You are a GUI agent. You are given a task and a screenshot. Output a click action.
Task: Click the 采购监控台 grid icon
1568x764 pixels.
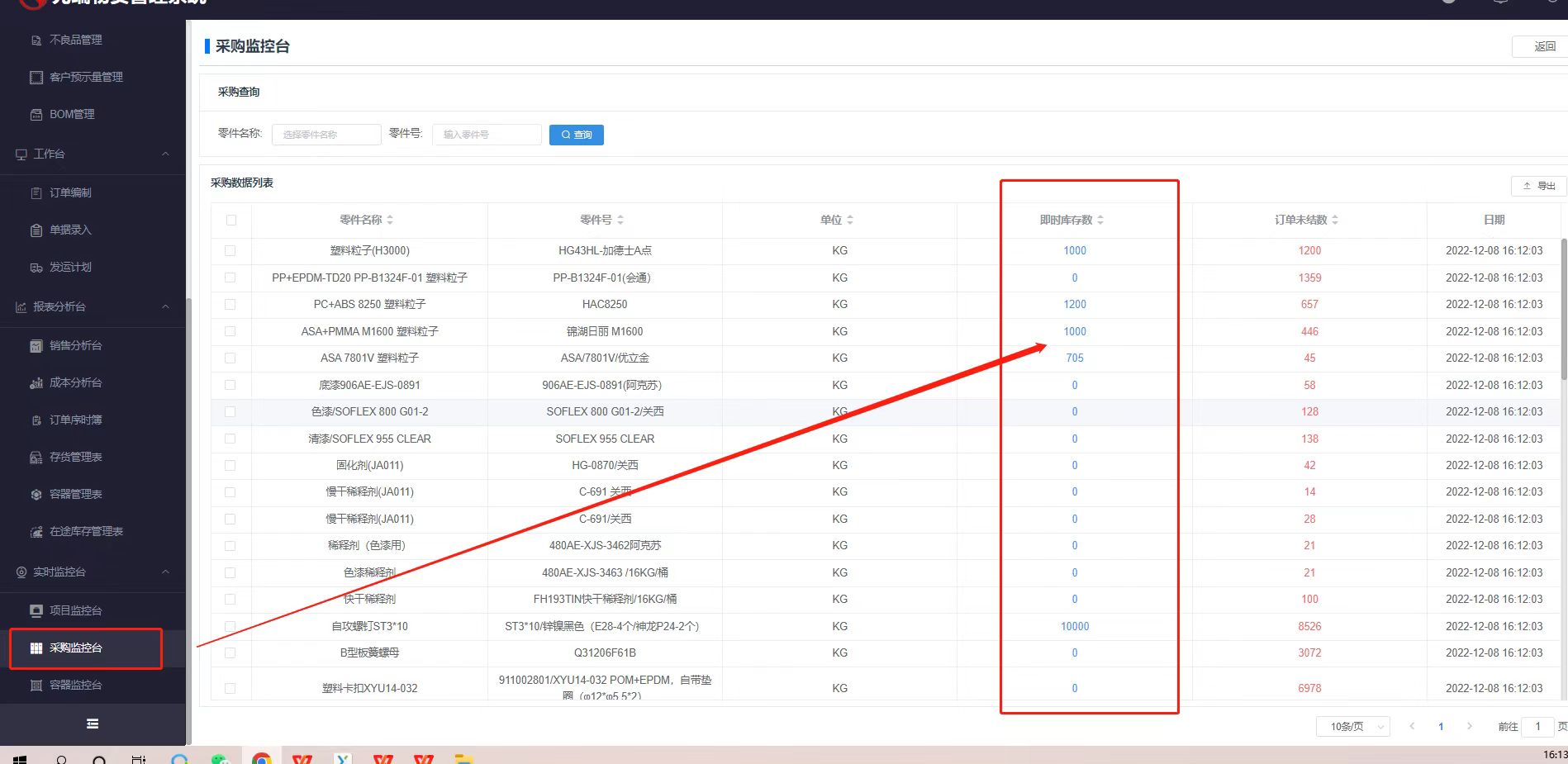(x=36, y=648)
